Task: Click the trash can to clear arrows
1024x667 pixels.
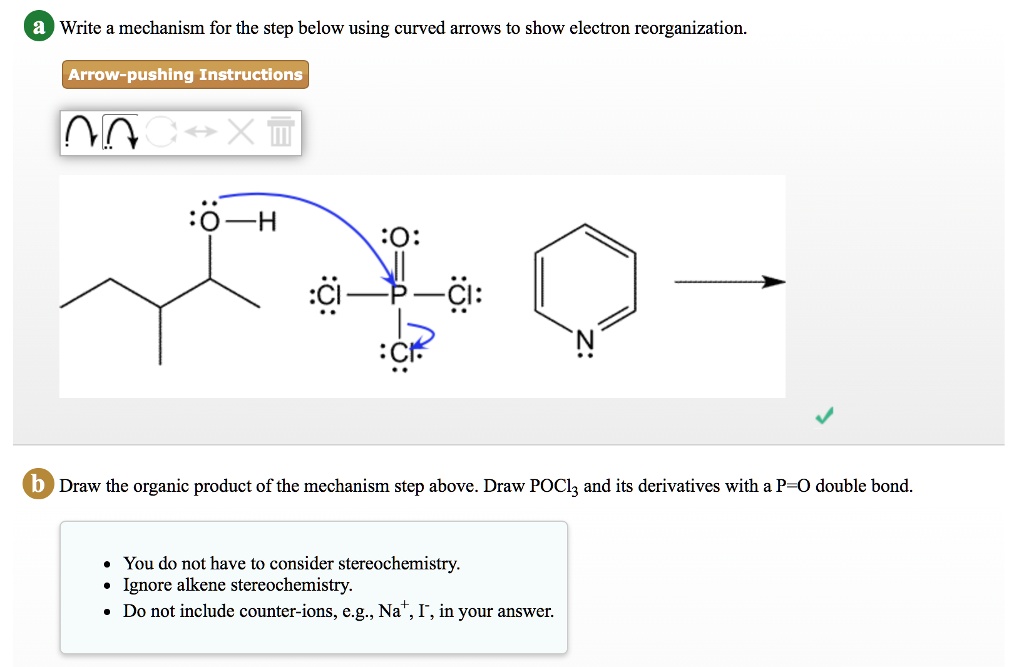Action: pyautogui.click(x=280, y=131)
